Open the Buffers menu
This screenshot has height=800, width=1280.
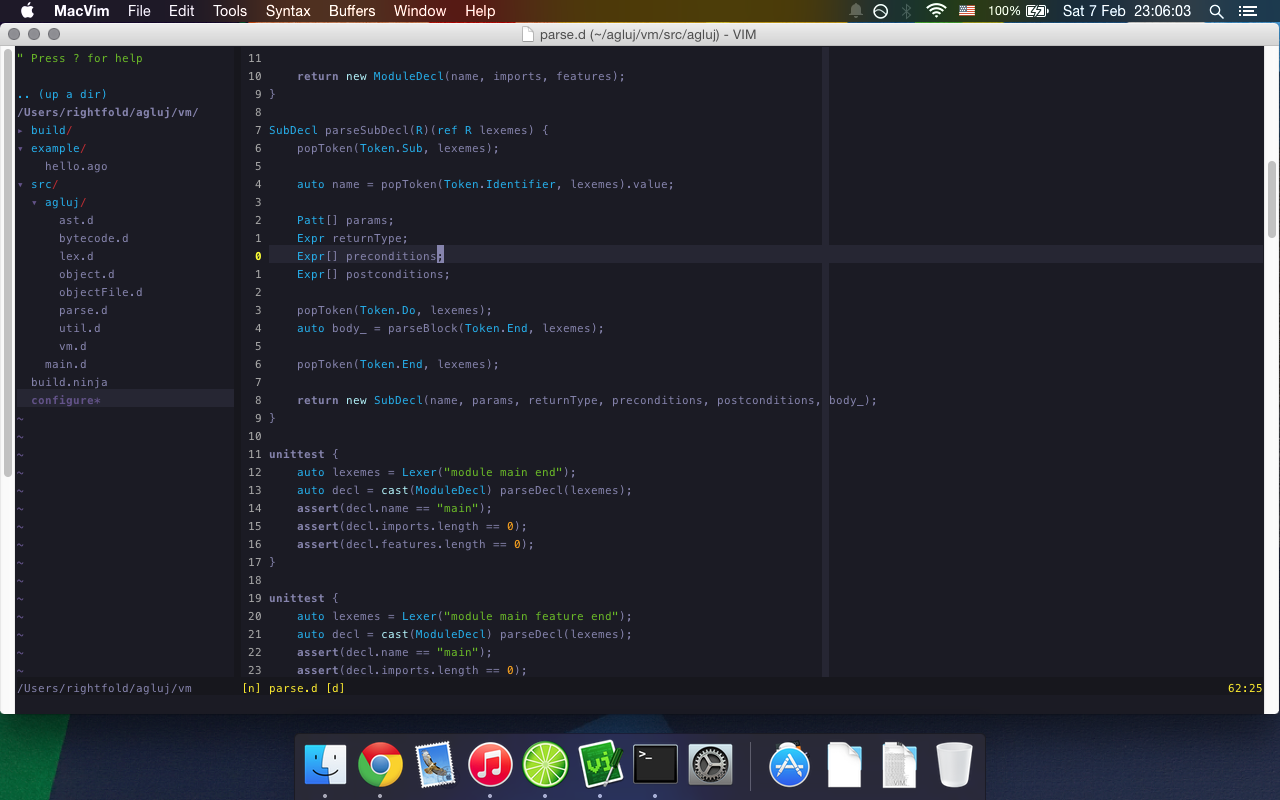tap(352, 11)
